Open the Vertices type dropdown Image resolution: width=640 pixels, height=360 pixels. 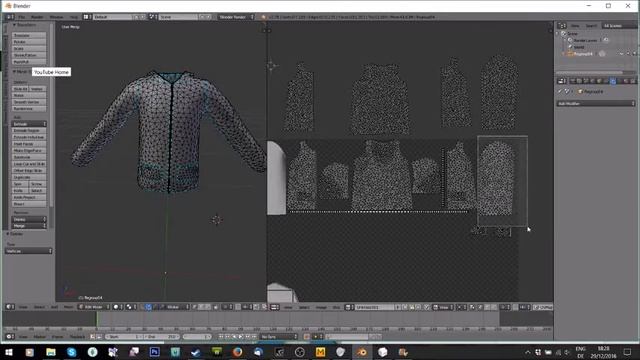[29, 251]
